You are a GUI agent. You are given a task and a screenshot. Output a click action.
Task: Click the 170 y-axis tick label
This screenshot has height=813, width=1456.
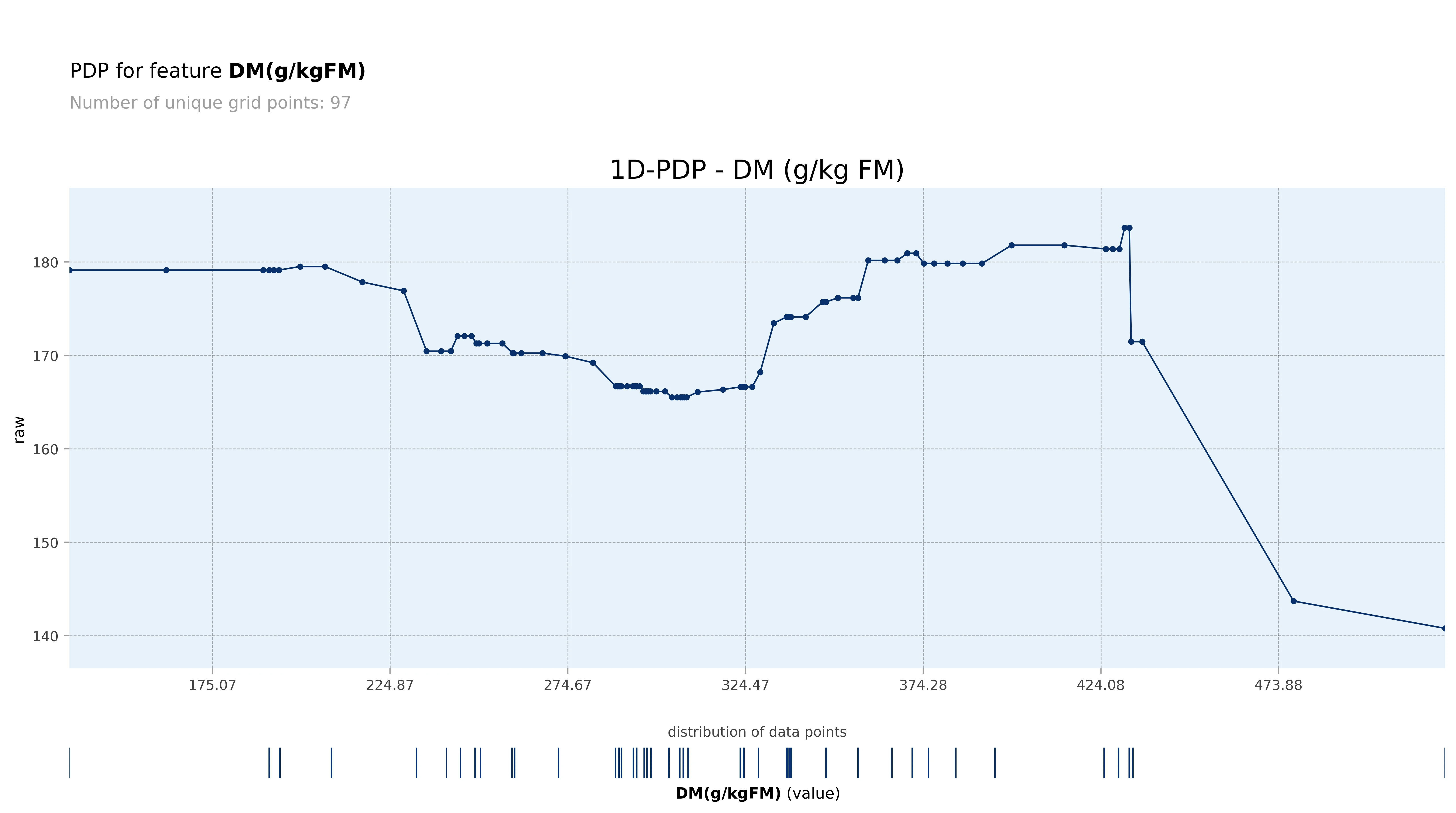click(x=45, y=356)
